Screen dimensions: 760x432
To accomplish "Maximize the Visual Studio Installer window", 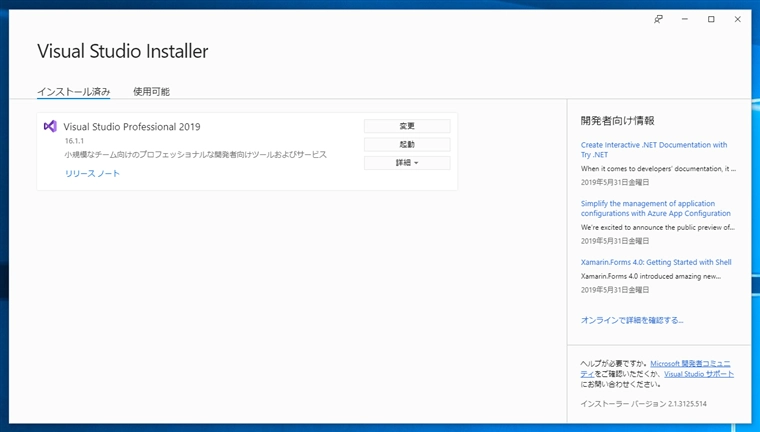I will pyautogui.click(x=711, y=19).
